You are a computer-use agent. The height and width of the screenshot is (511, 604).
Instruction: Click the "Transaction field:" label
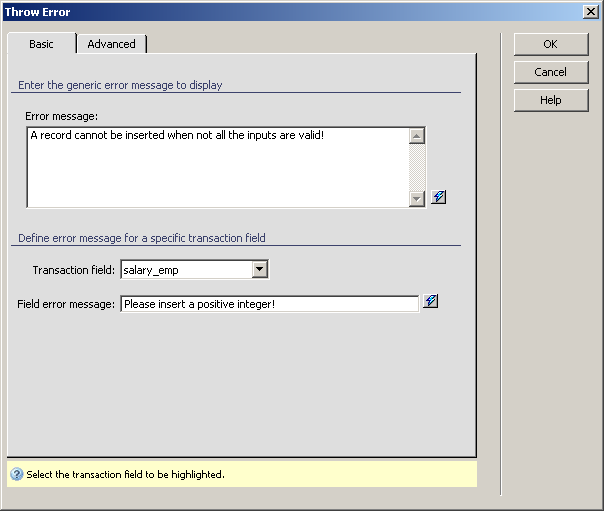(x=73, y=270)
